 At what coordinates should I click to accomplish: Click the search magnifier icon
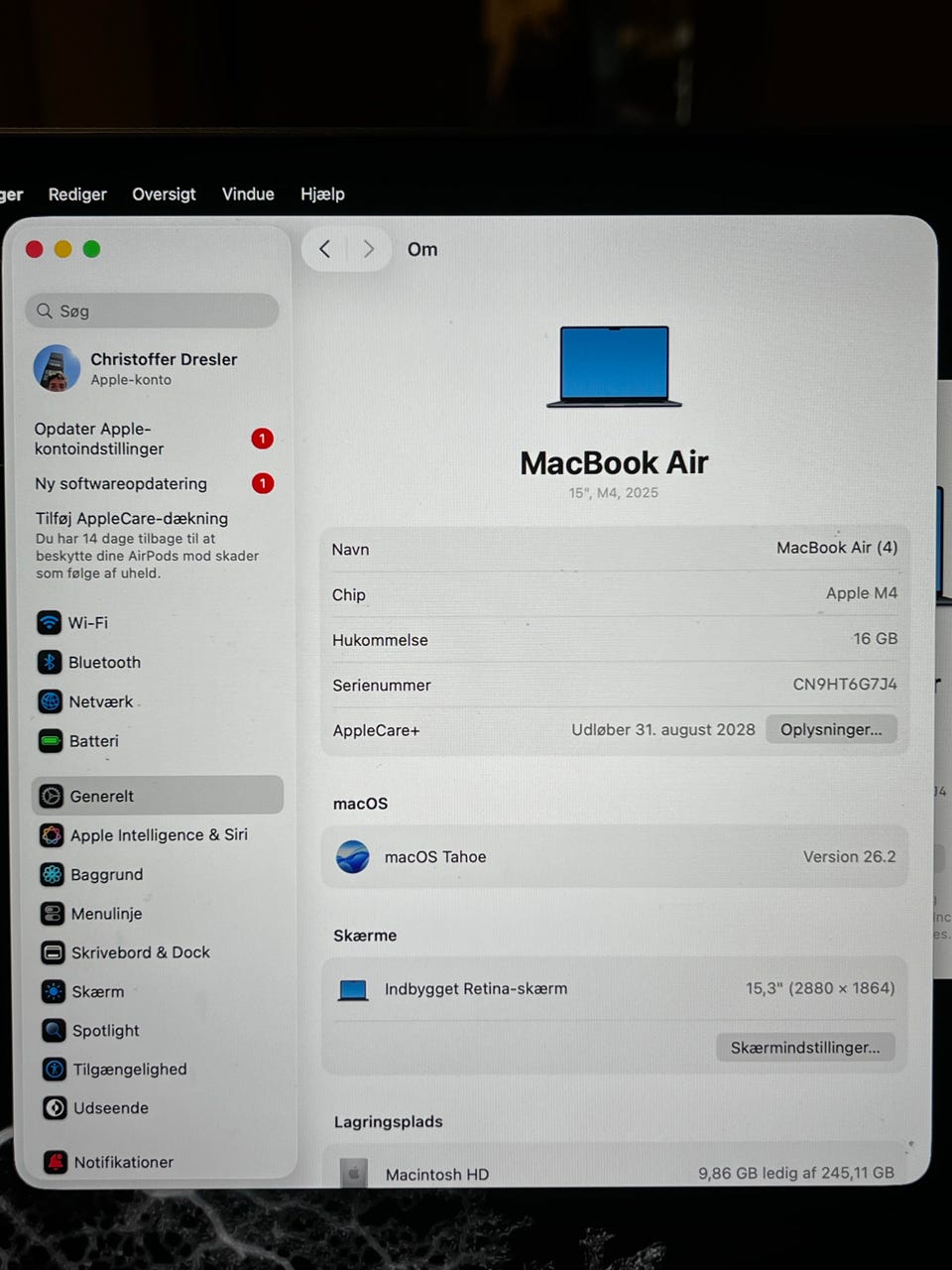(45, 311)
